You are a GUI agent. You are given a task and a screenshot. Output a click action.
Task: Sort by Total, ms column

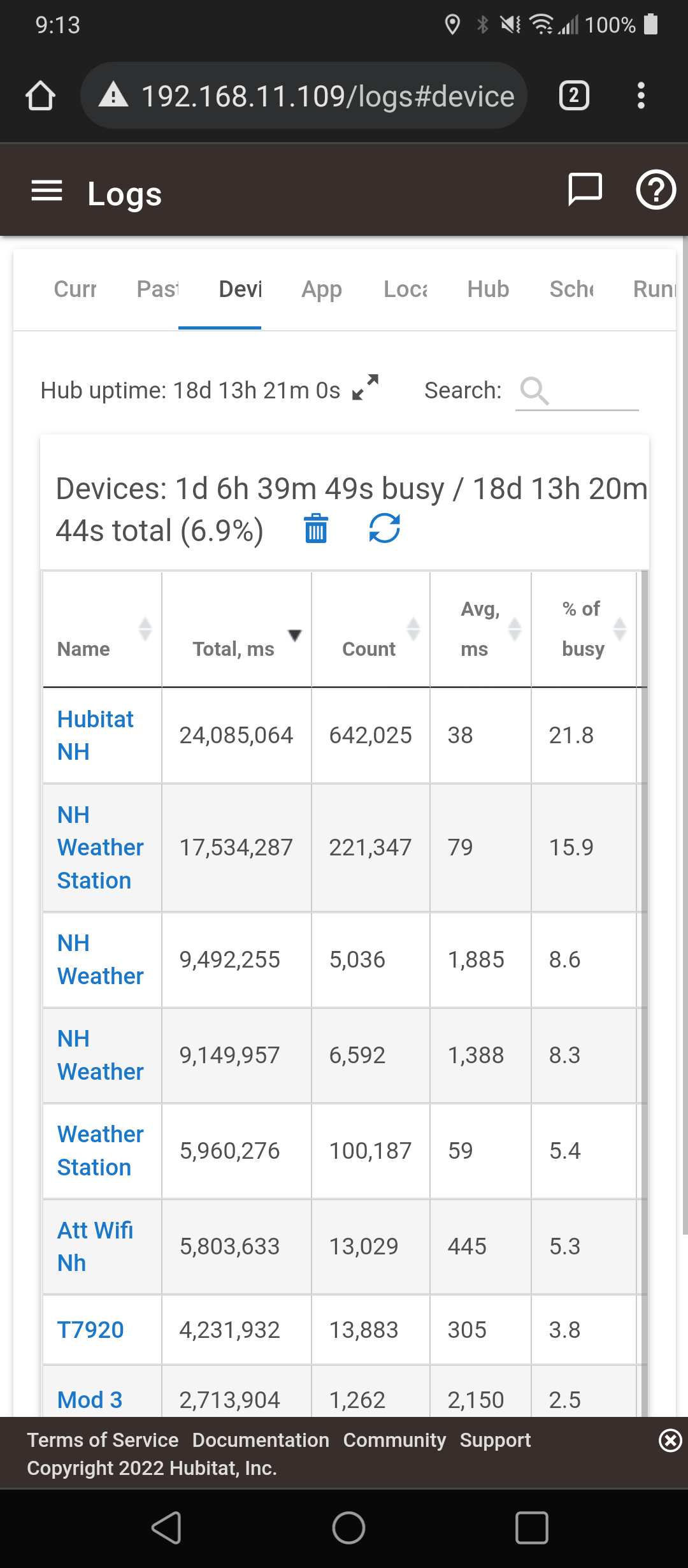[x=234, y=648]
